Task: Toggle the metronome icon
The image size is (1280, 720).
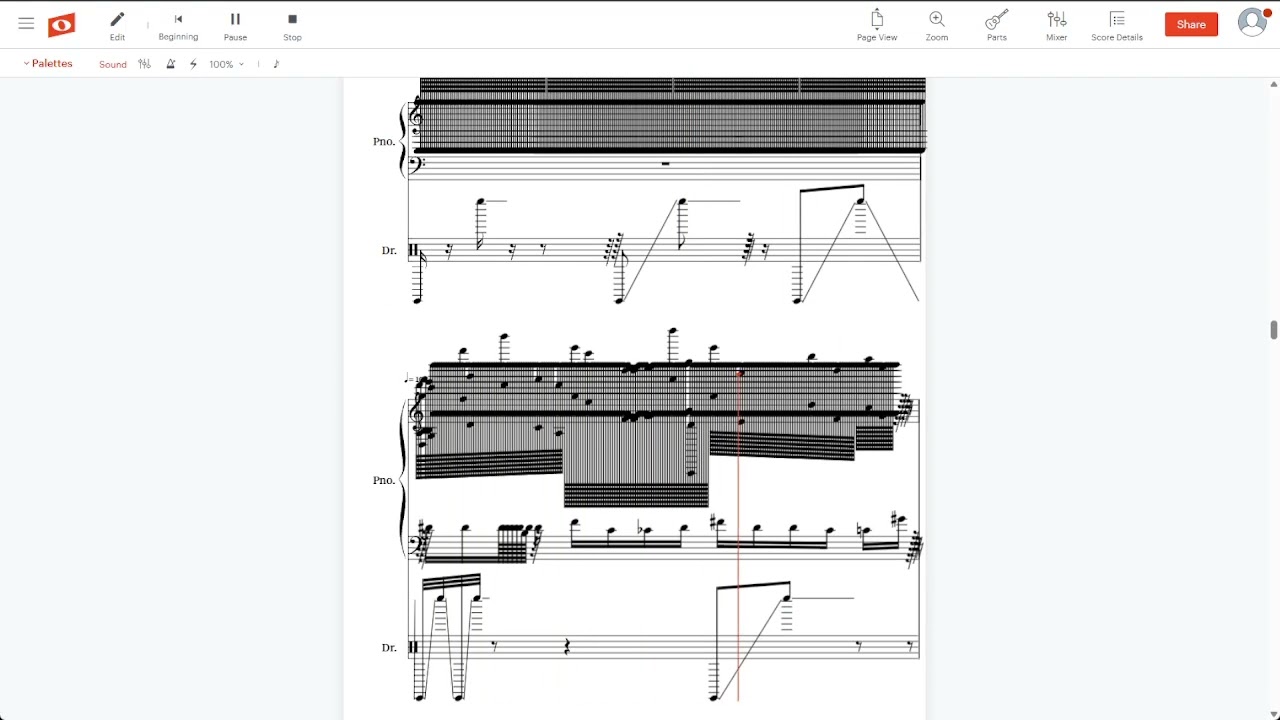Action: (170, 64)
